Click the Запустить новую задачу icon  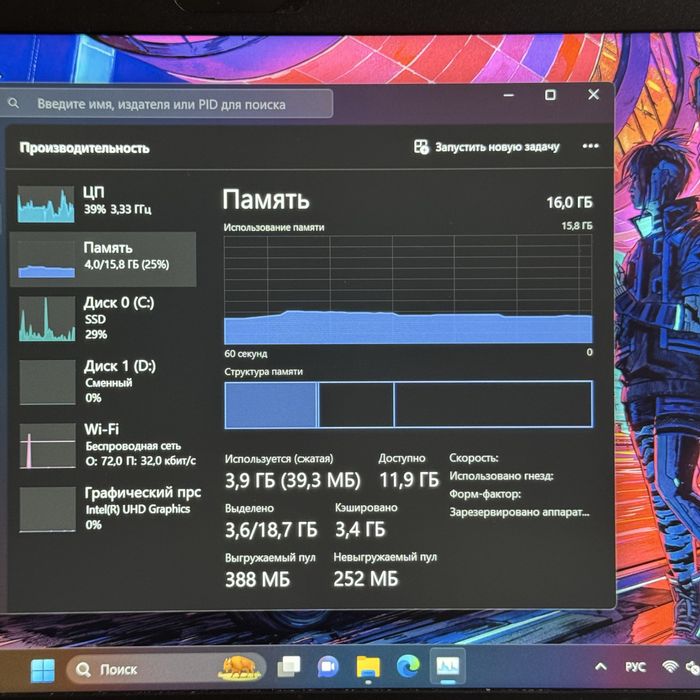(421, 146)
